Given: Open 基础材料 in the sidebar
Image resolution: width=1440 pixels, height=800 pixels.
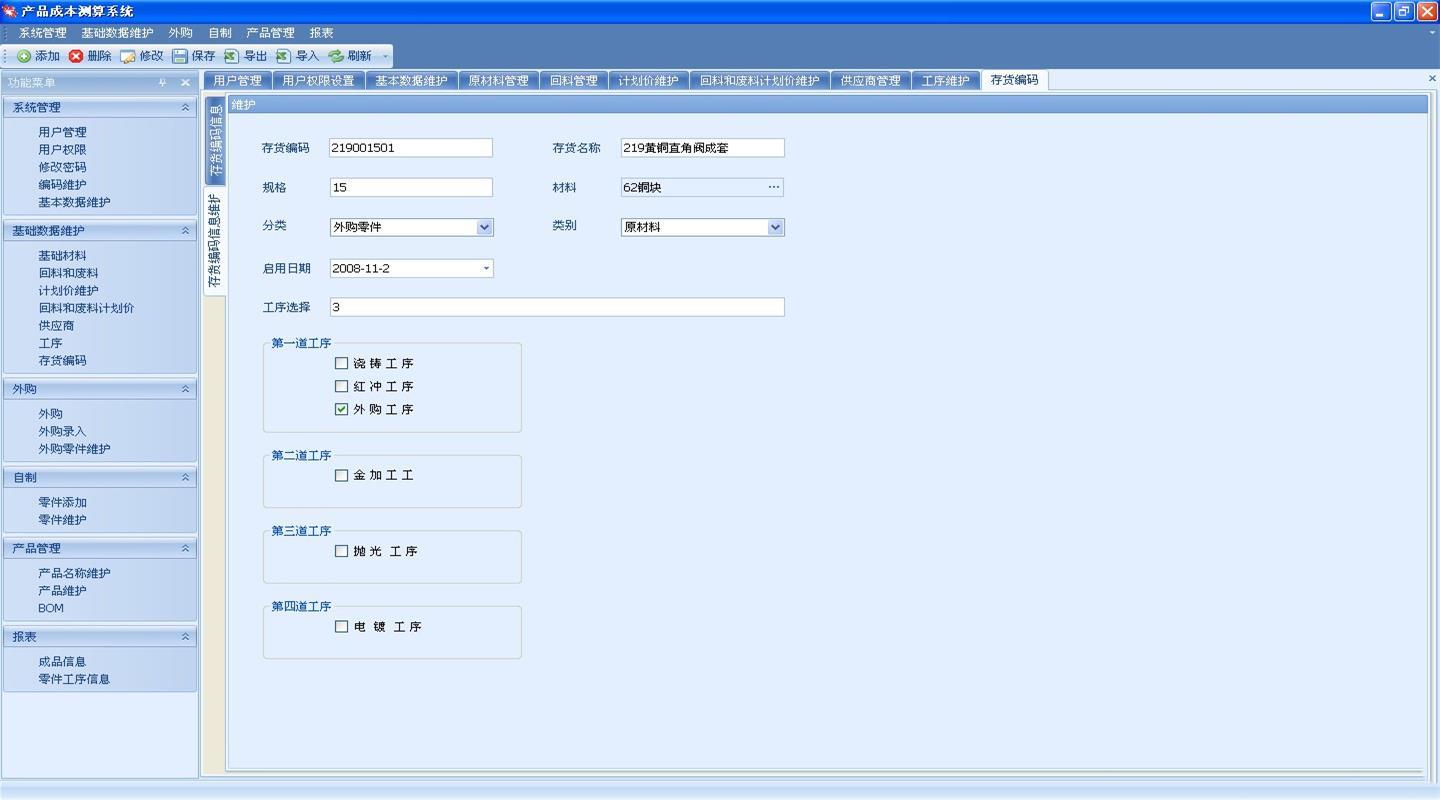Looking at the screenshot, I should click(62, 256).
